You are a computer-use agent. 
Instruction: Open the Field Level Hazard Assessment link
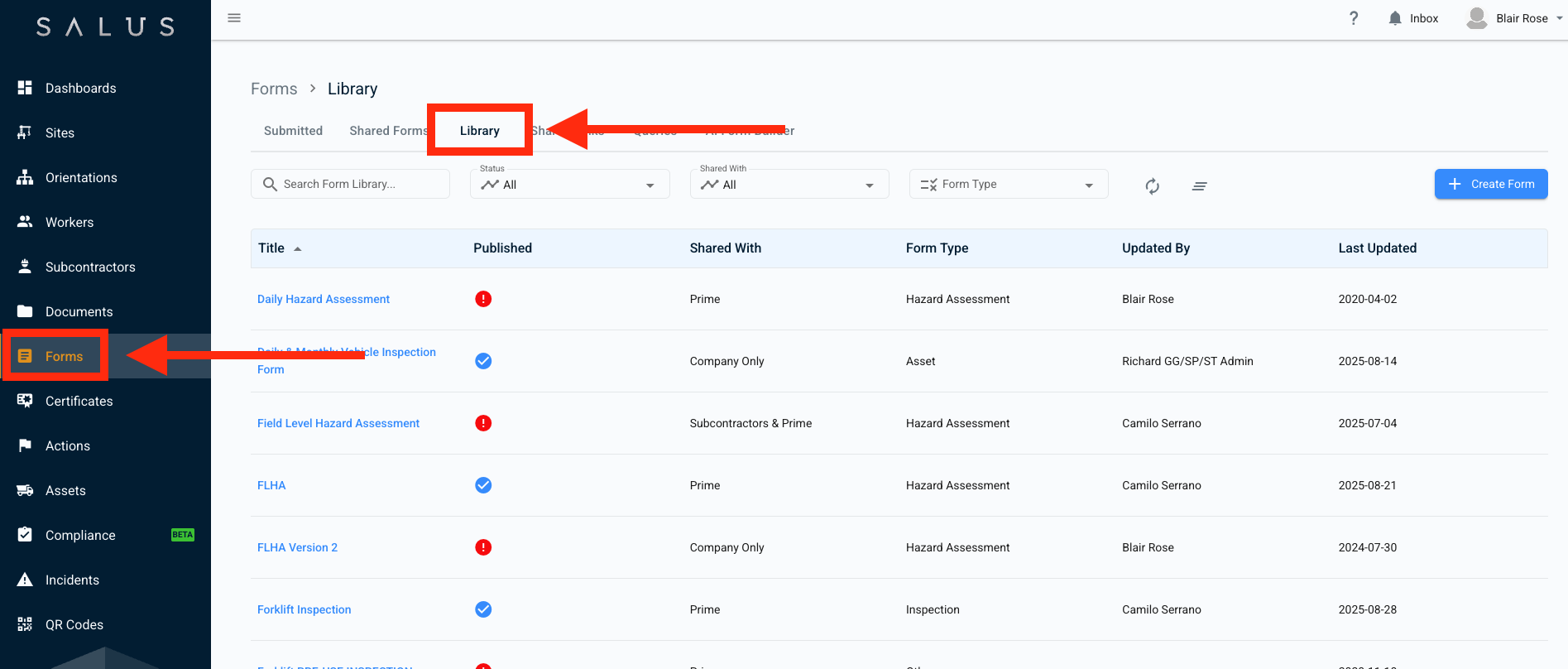338,423
